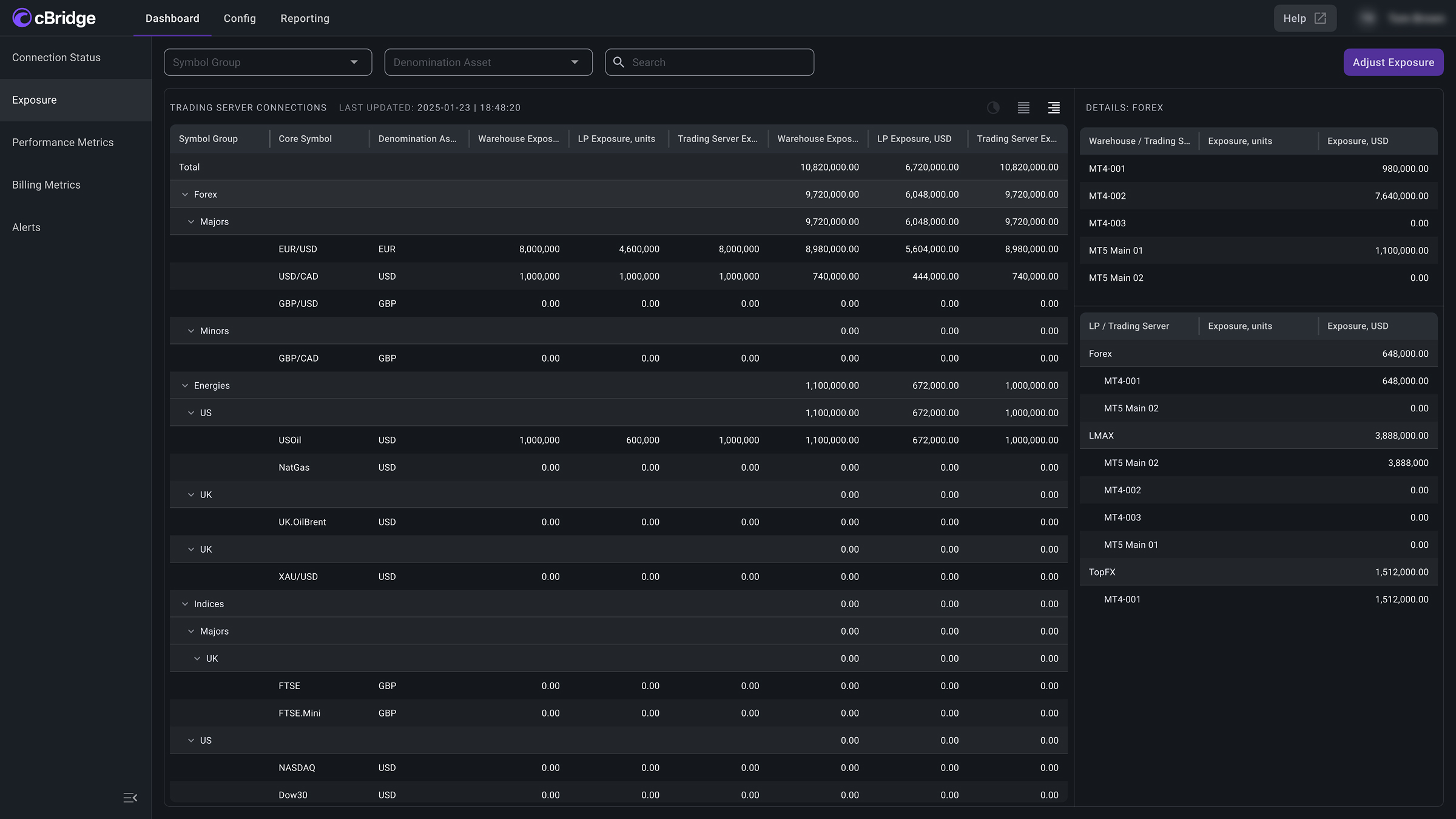1456x819 pixels.
Task: Open the Config tab
Action: tap(240, 18)
